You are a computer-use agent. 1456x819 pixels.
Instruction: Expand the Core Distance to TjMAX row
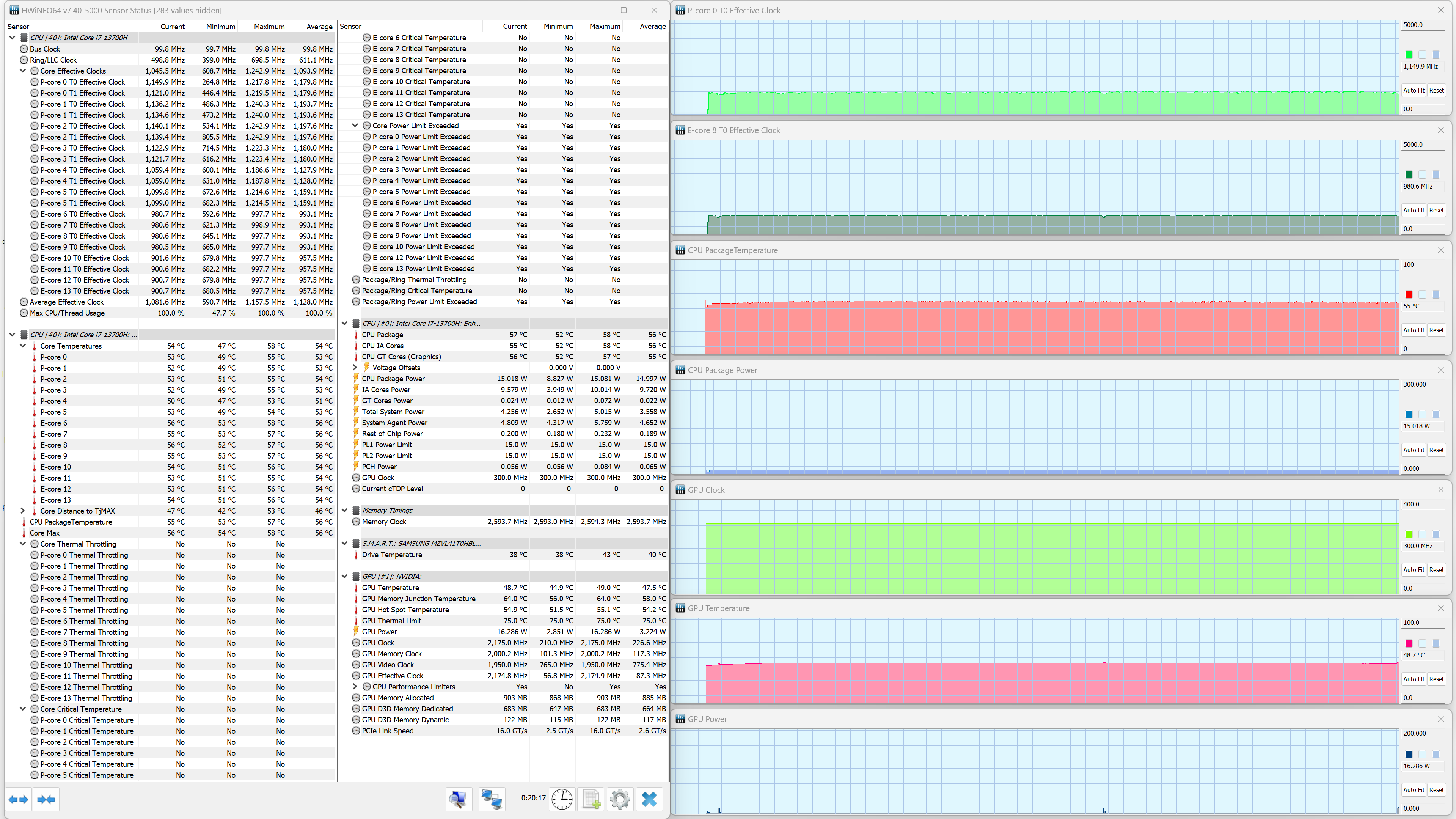(23, 511)
